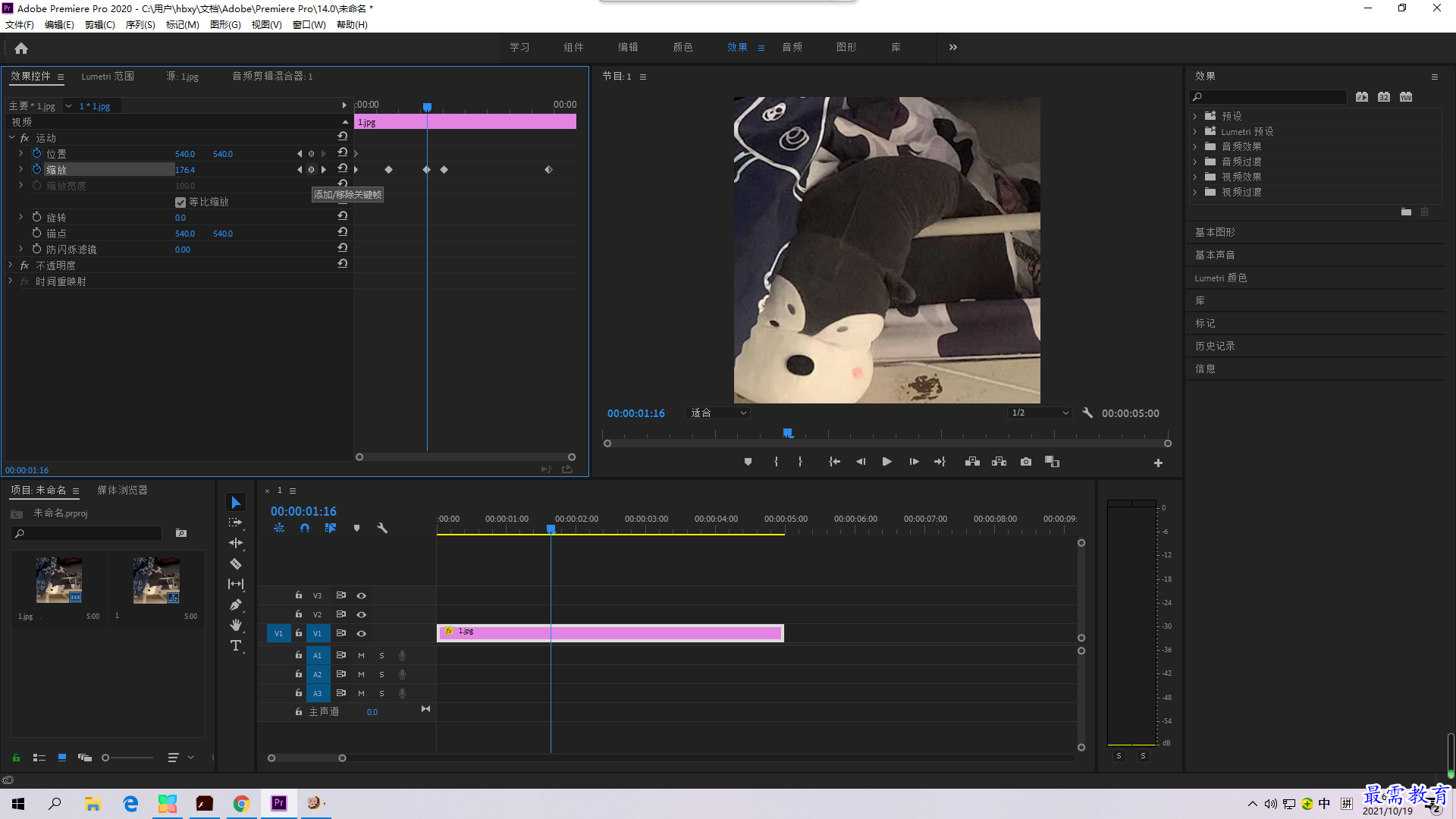Click Lift button in Program monitor
The width and height of the screenshot is (1456, 819).
972,462
